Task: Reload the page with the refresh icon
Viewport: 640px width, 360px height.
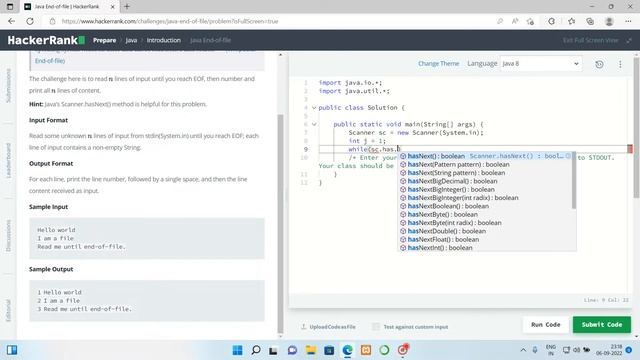Action: point(30,21)
